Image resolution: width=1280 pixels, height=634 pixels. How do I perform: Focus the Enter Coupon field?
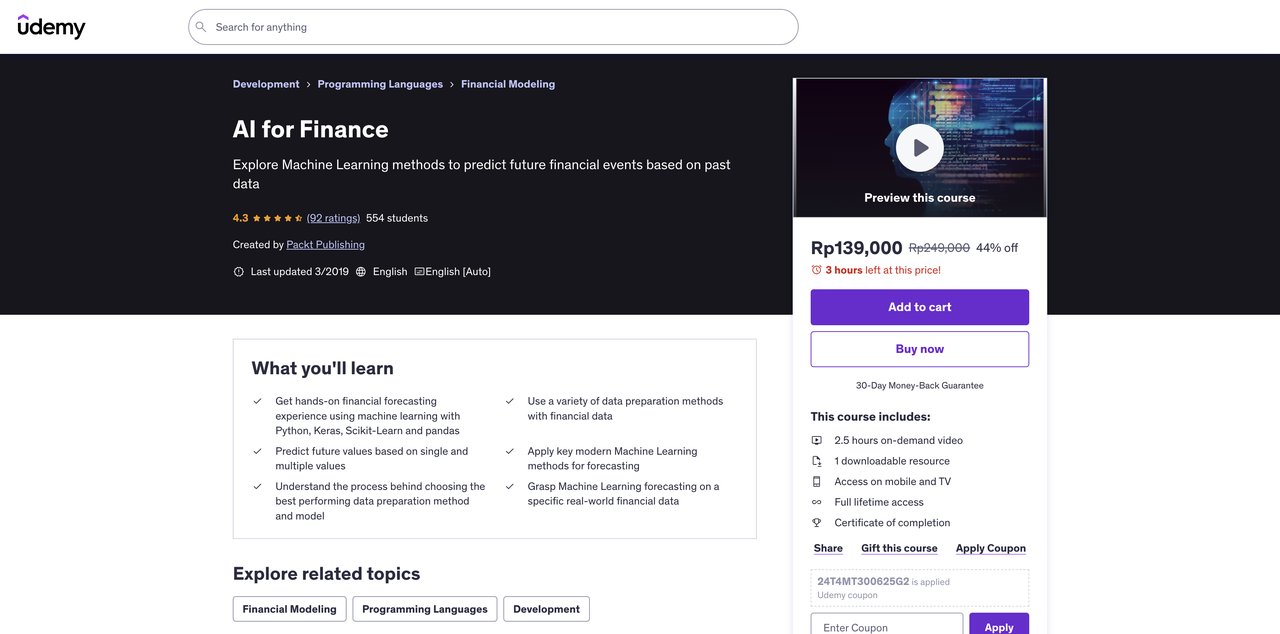pos(887,625)
